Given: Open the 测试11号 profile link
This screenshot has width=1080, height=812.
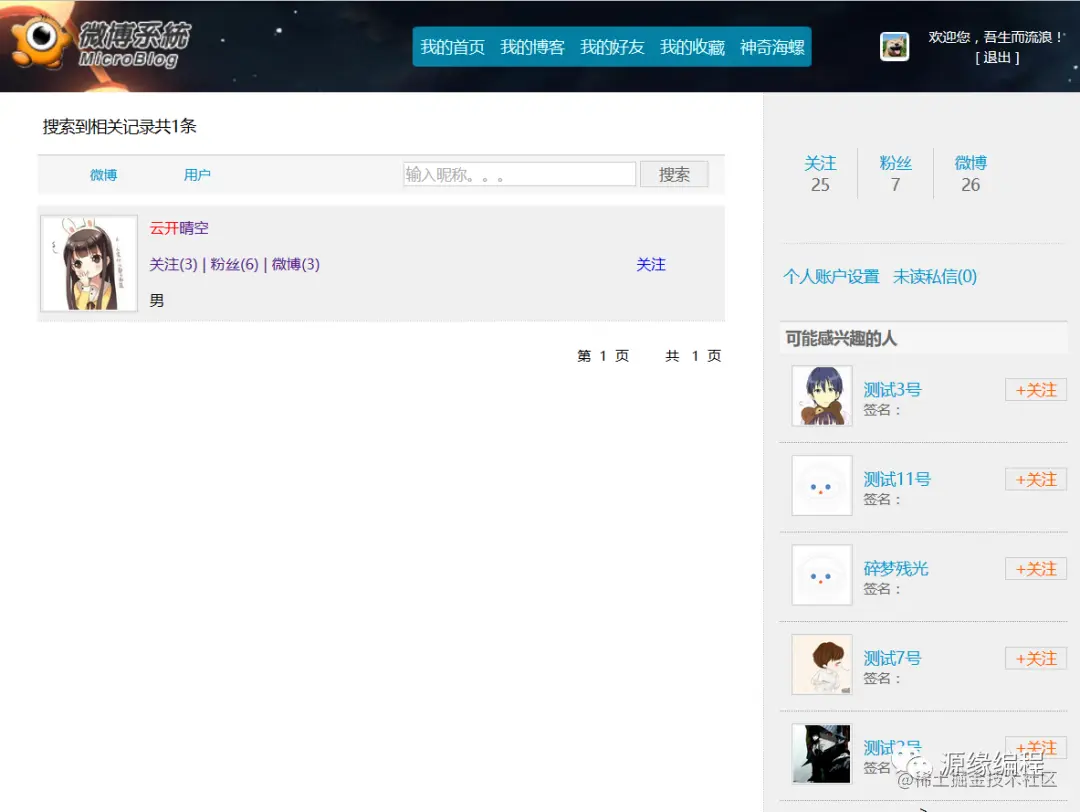Looking at the screenshot, I should tap(897, 479).
